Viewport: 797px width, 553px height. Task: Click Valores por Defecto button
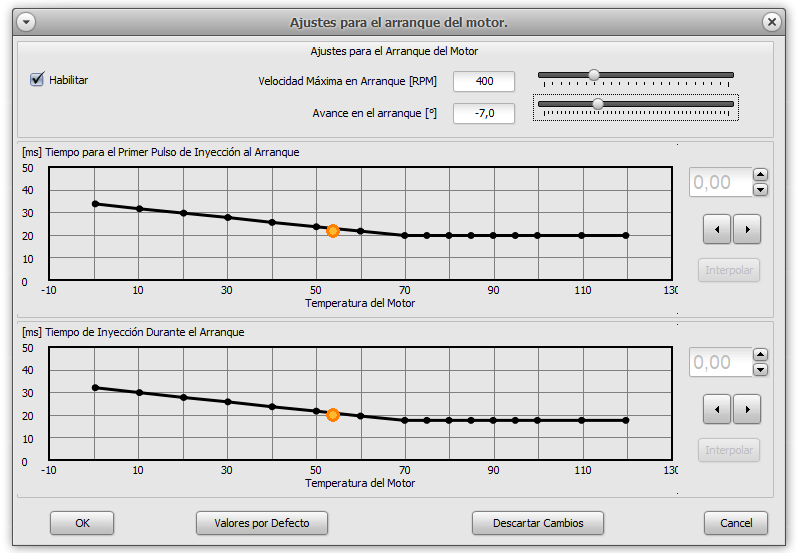pos(262,523)
